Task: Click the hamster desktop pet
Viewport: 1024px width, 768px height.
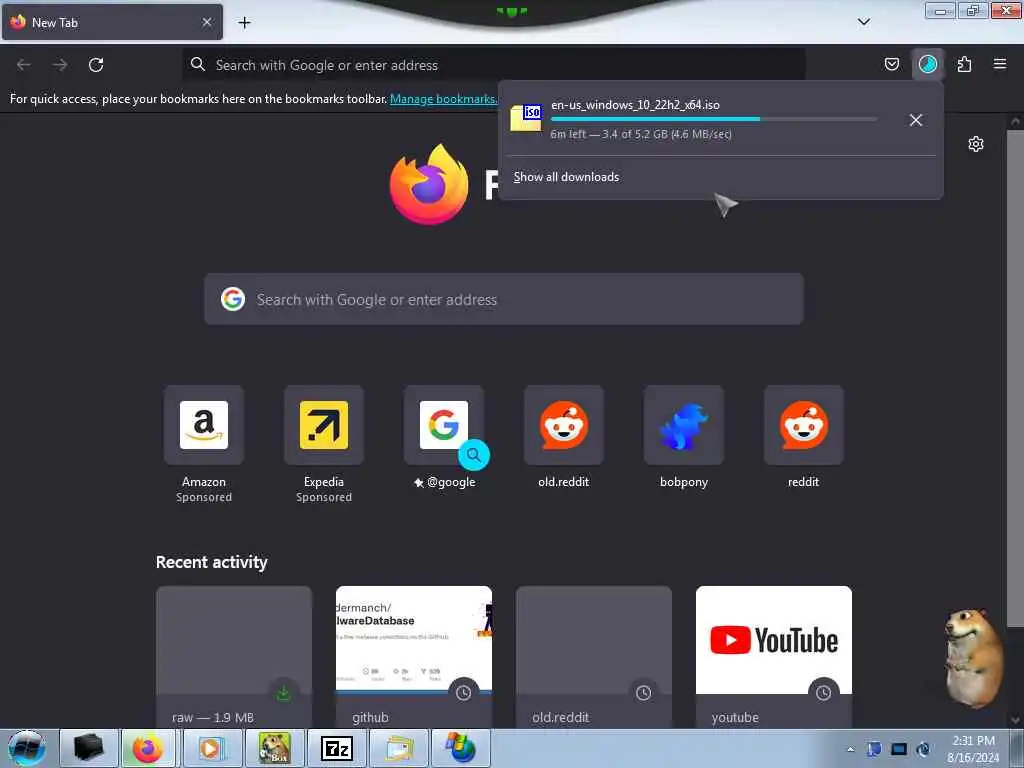Action: click(974, 657)
